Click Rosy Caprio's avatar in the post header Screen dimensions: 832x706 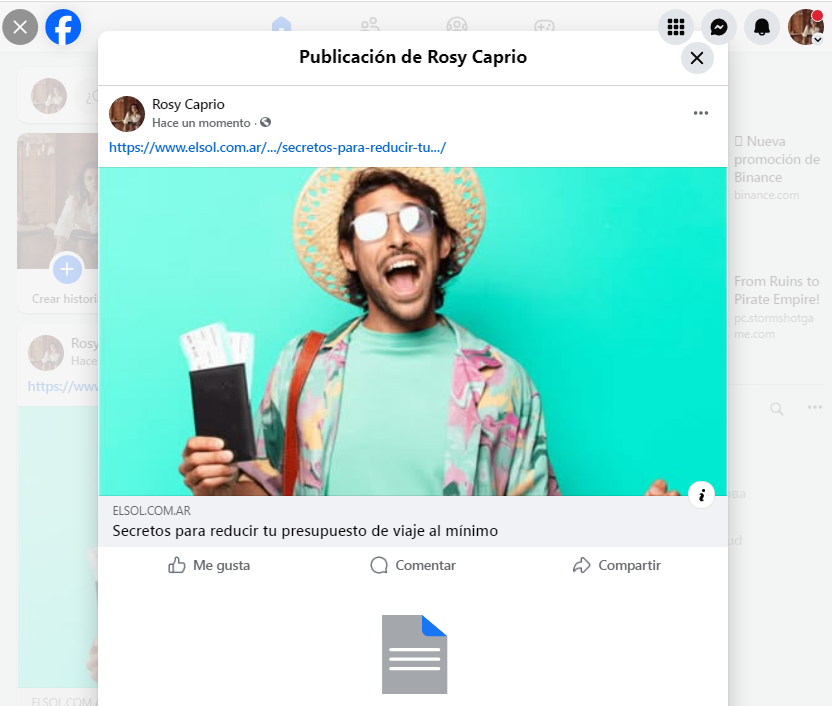pos(127,114)
